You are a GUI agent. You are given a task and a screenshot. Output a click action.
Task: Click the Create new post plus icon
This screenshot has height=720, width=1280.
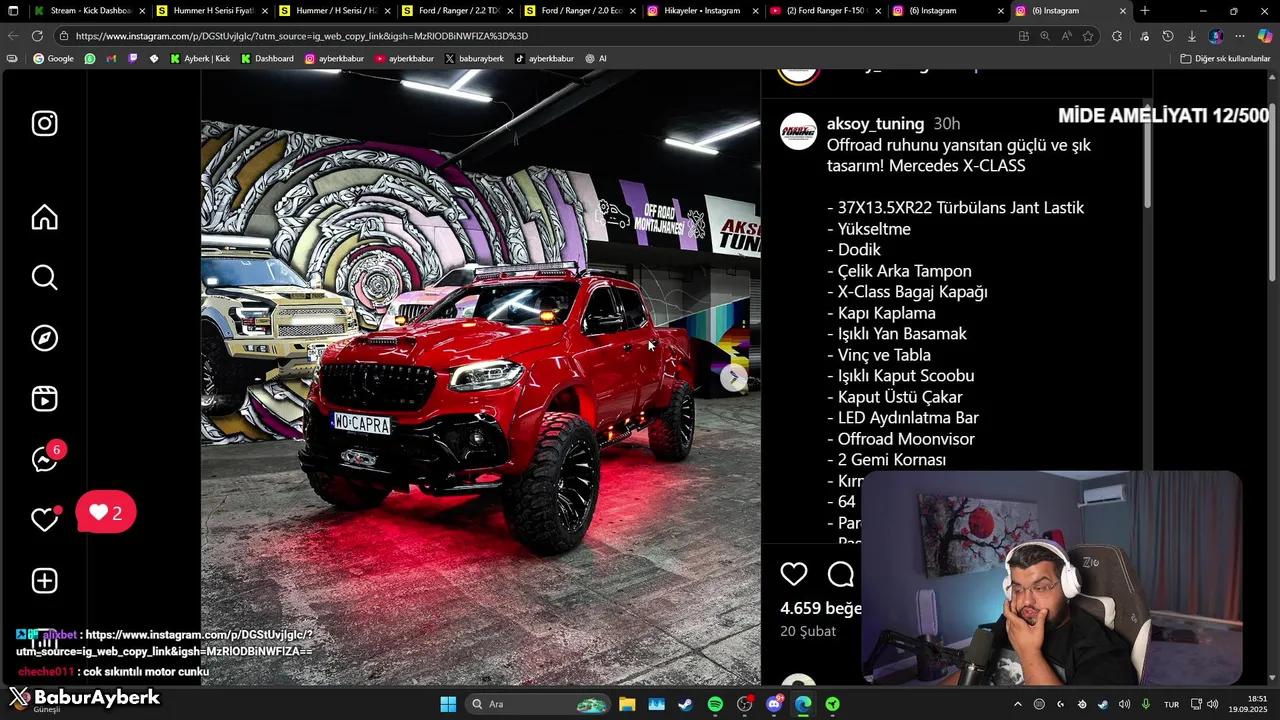click(44, 581)
